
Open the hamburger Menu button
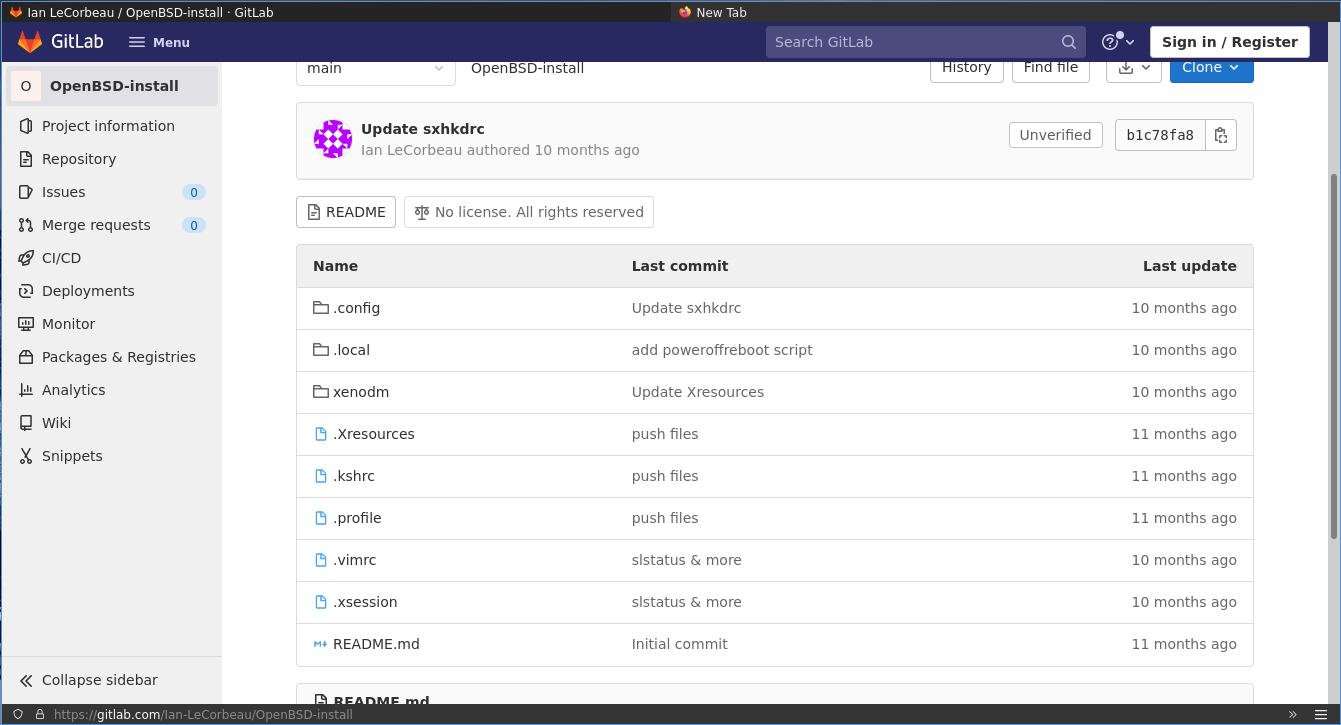159,42
